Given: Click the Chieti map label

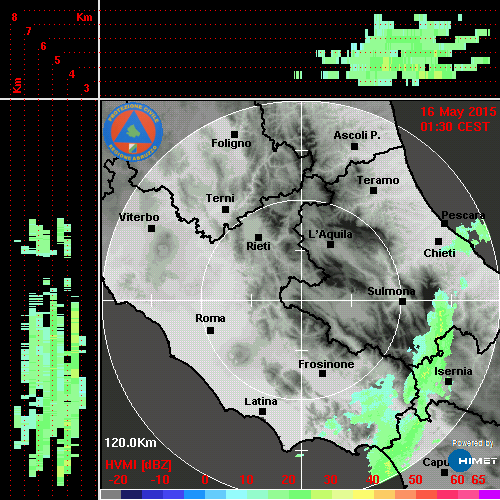Looking at the screenshot, I should pos(439,253).
